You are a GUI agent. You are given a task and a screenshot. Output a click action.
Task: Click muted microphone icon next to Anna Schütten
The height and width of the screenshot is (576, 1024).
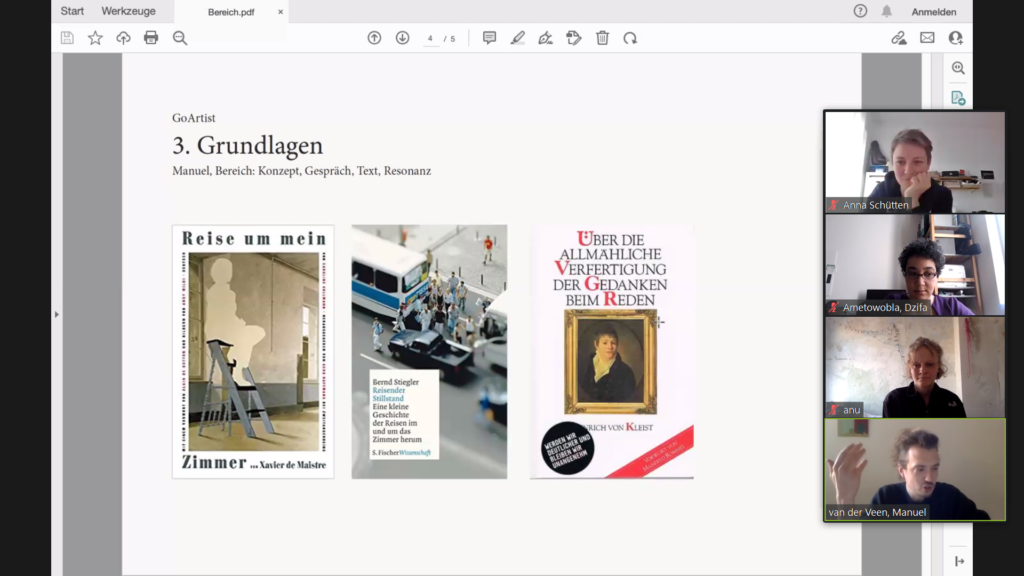click(x=834, y=205)
